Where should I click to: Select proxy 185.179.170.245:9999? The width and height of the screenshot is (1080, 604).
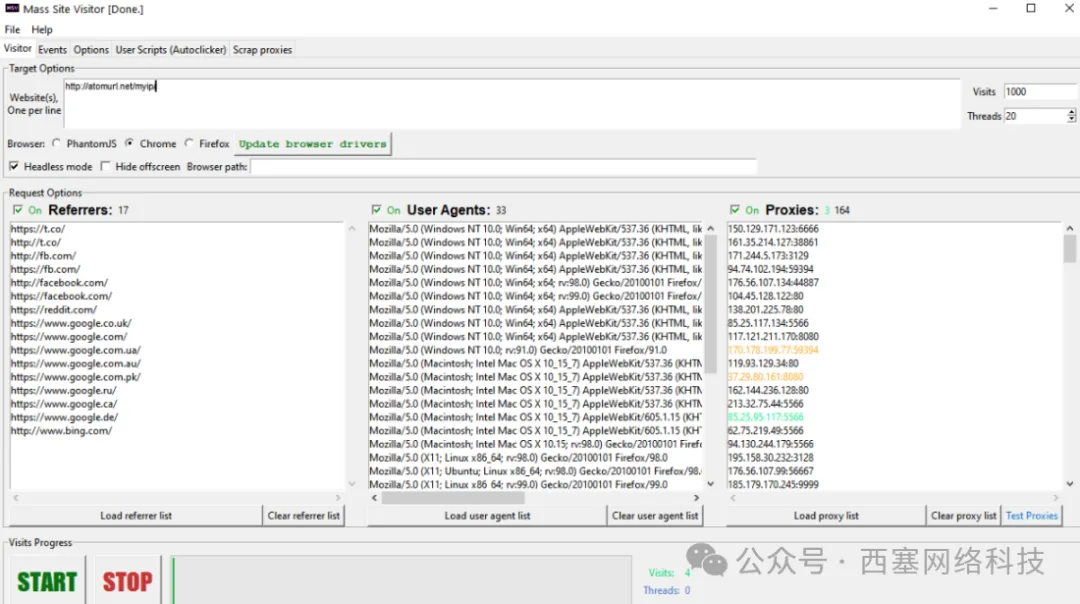click(773, 485)
